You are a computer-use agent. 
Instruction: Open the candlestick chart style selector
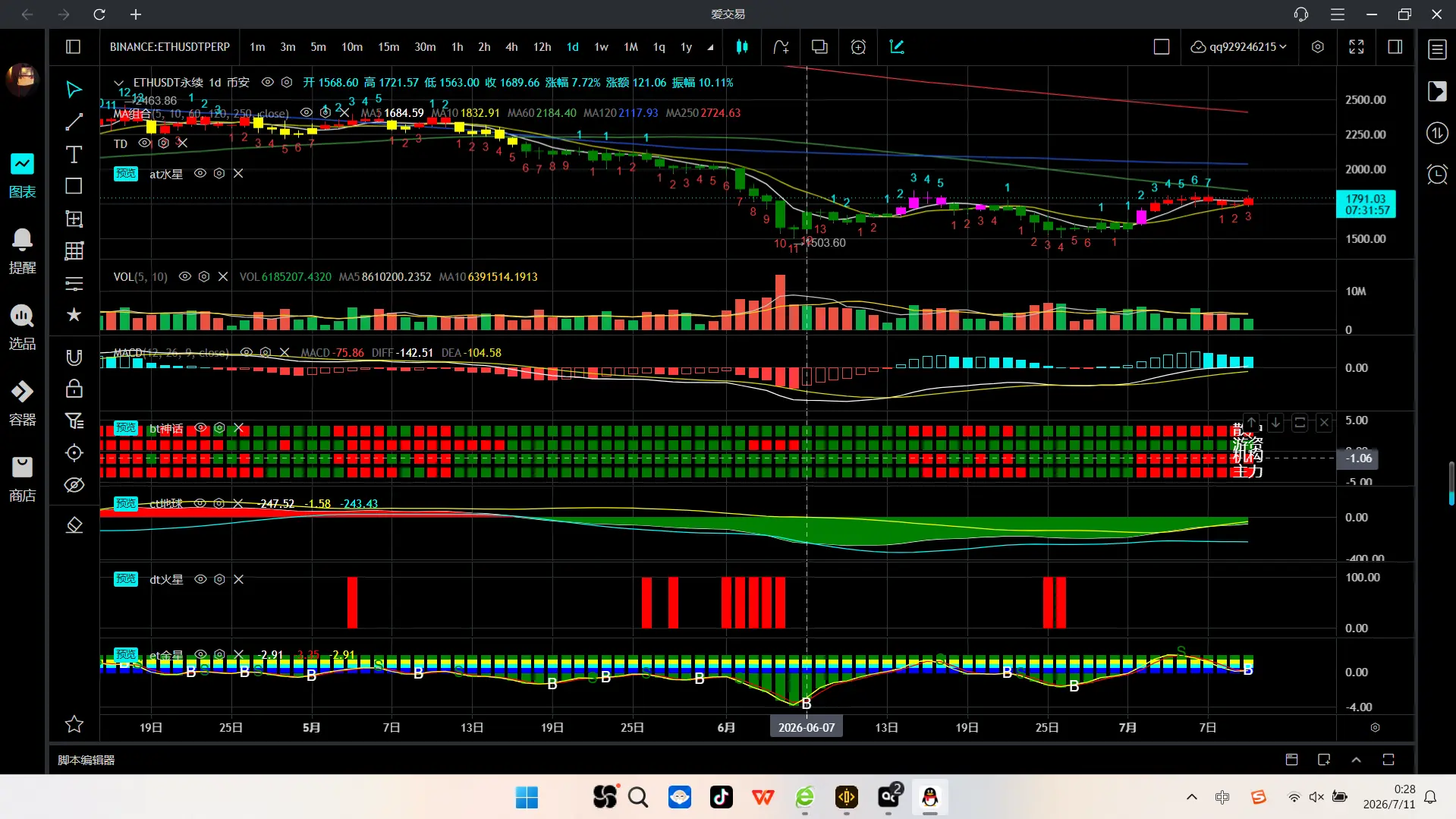[742, 47]
